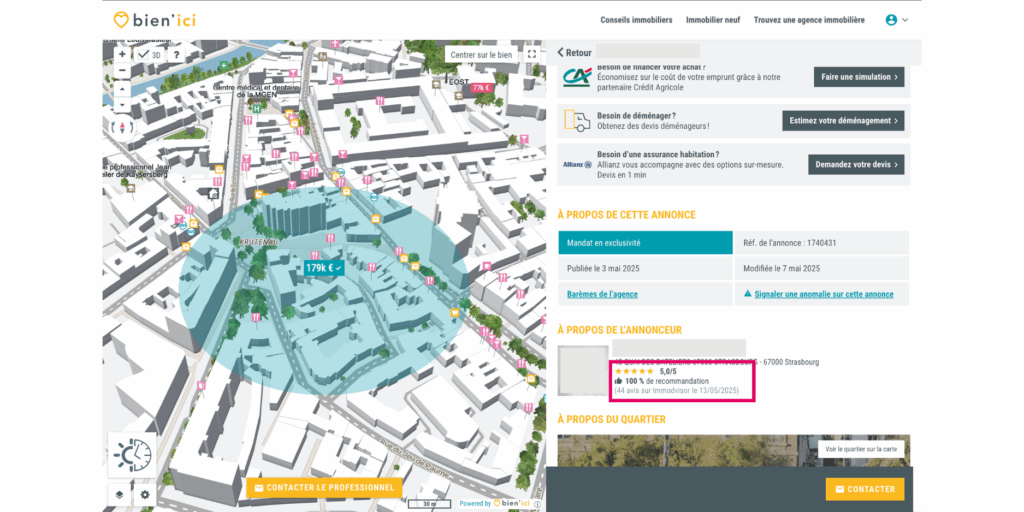The height and width of the screenshot is (512, 1024).
Task: Open the Conseils immobiliers menu
Action: click(636, 20)
